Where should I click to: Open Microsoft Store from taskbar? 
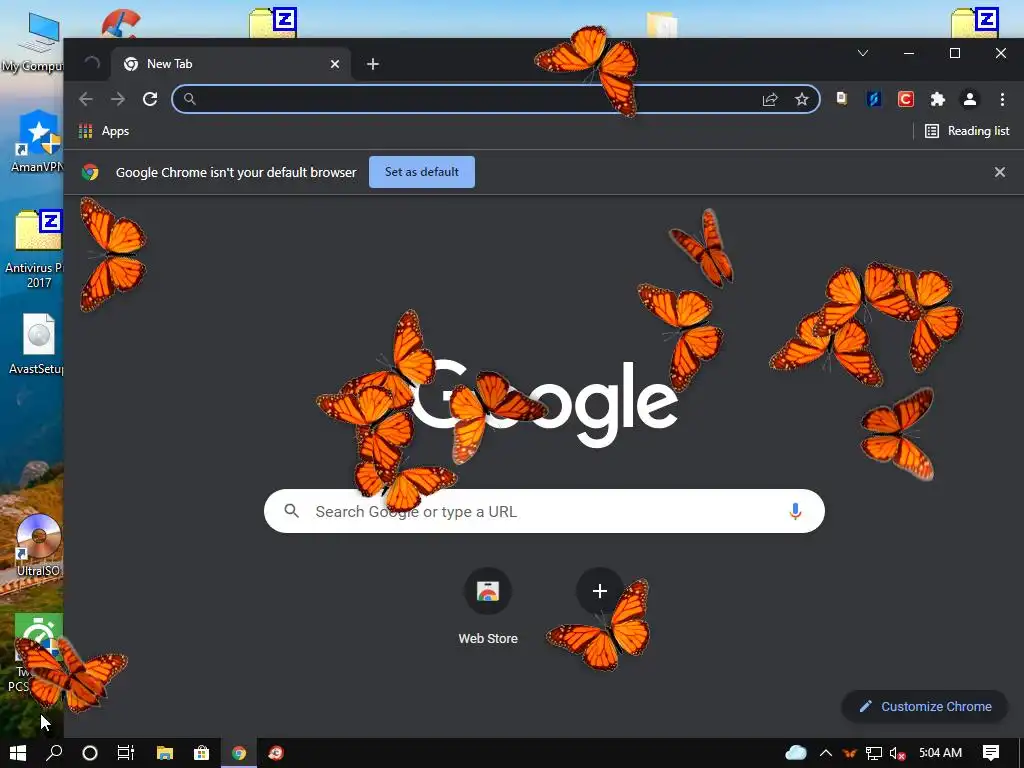(201, 753)
